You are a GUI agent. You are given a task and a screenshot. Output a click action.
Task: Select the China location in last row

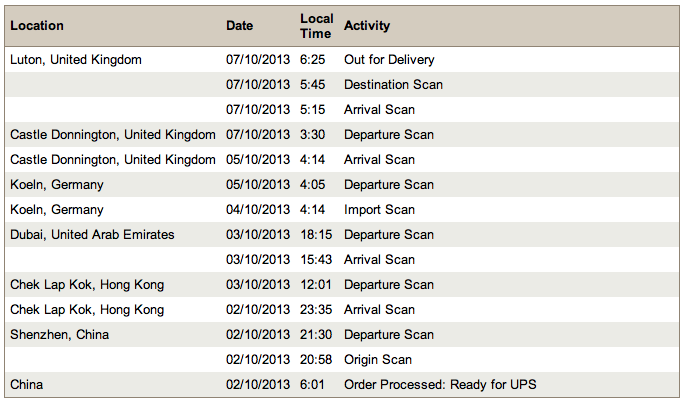(x=27, y=385)
